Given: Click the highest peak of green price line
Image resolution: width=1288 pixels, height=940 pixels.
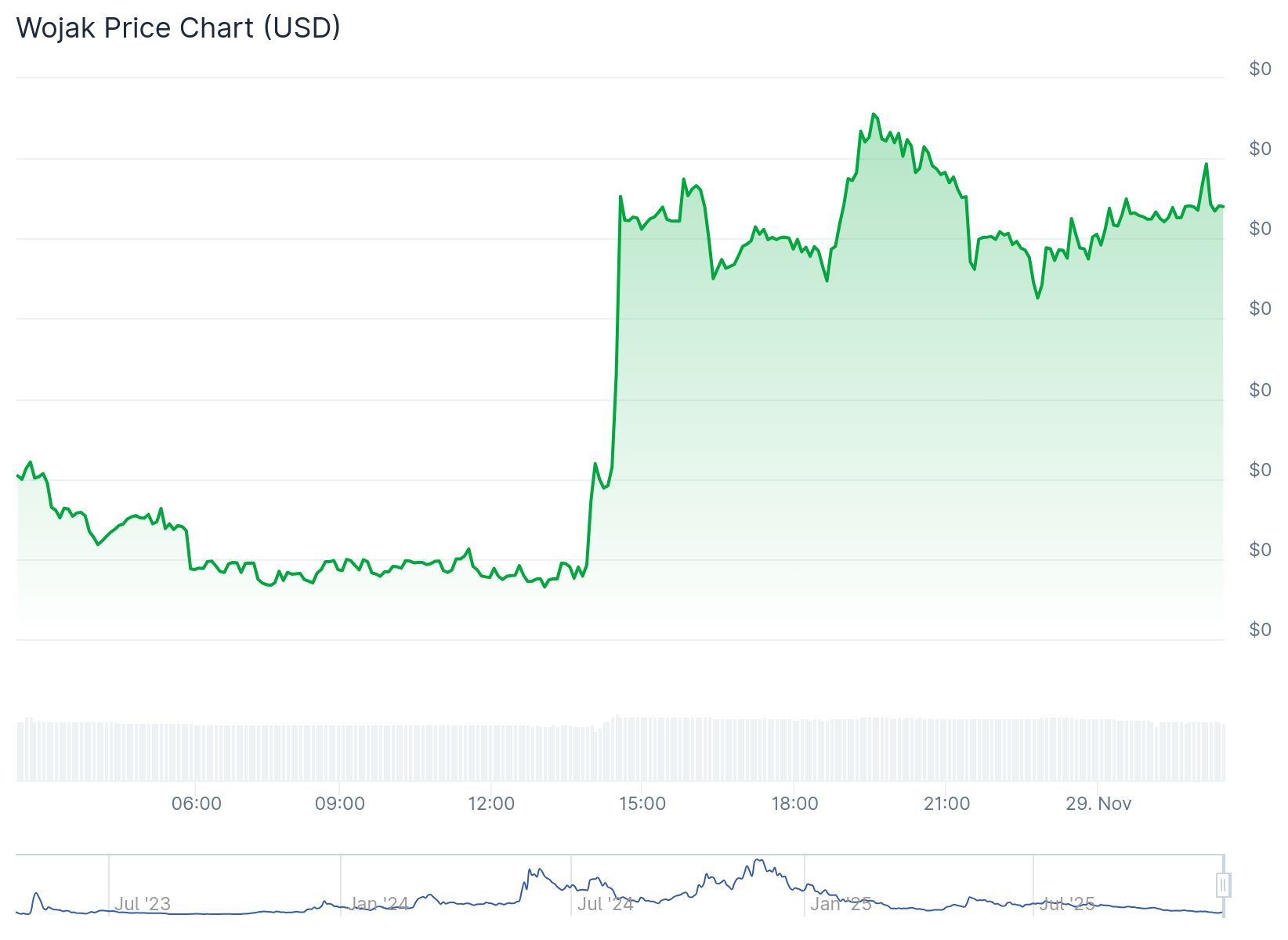Looking at the screenshot, I should [874, 114].
